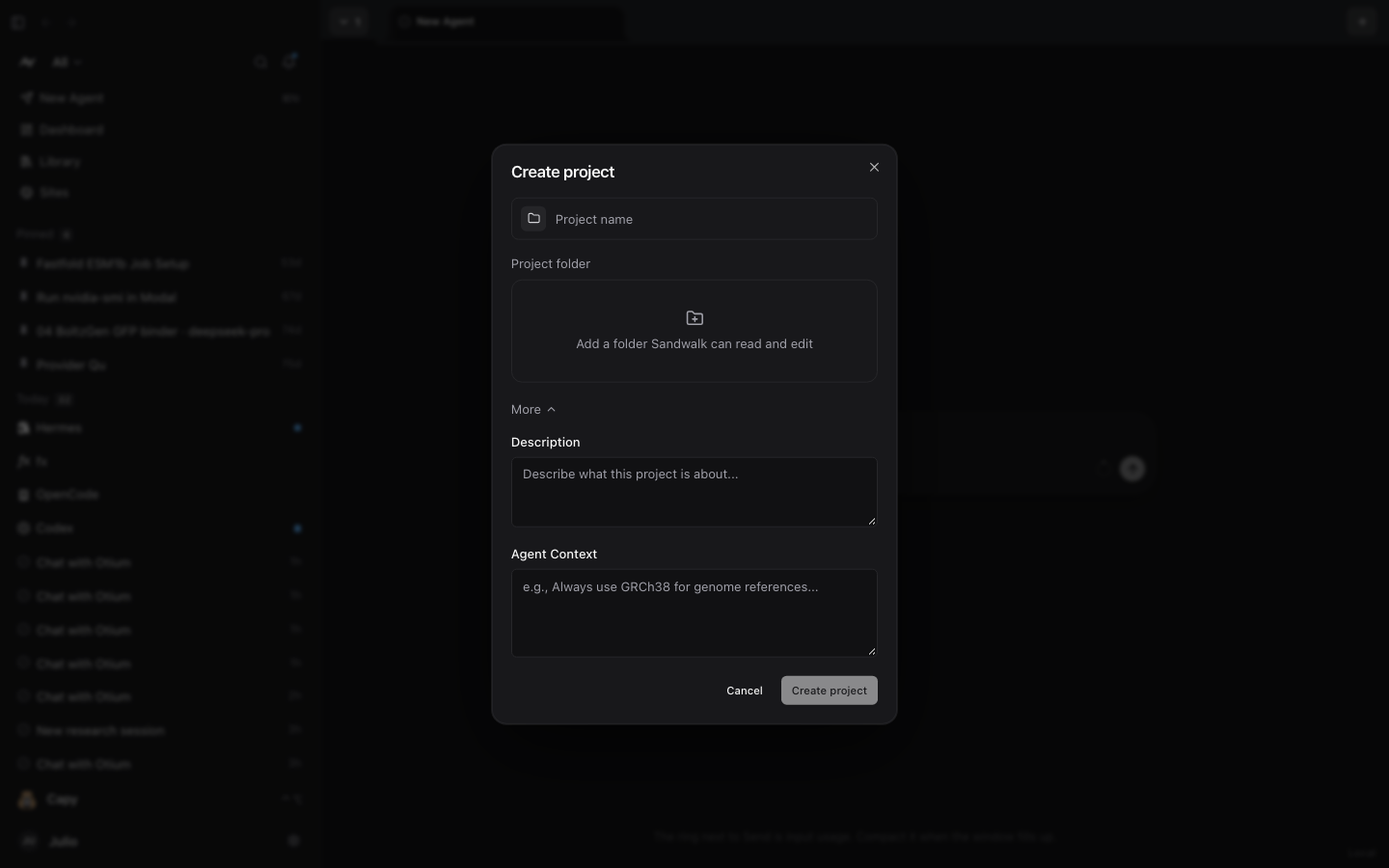Open Library in the sidebar

[x=159, y=162]
